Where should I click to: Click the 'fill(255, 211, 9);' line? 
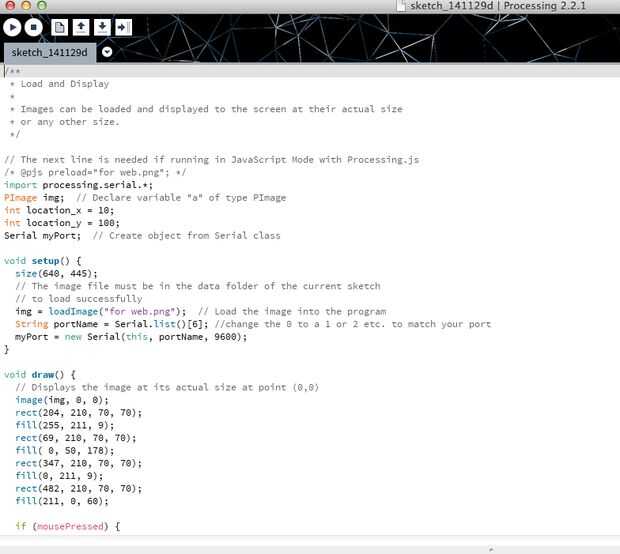(64, 425)
